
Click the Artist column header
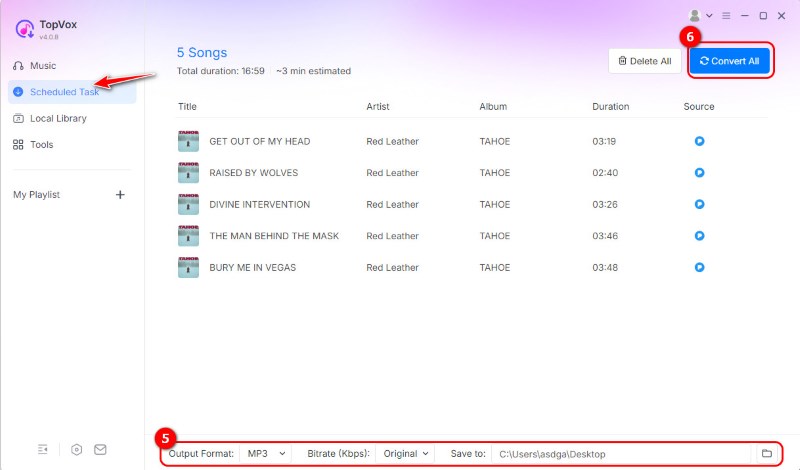pos(378,107)
